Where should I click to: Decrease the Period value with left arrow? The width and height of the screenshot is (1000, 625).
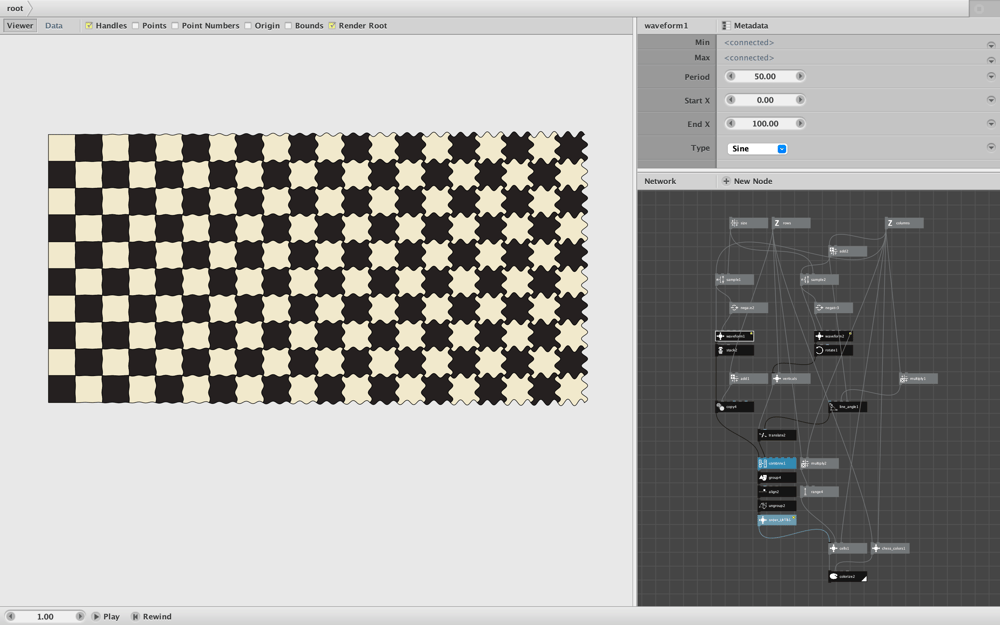[x=731, y=77]
